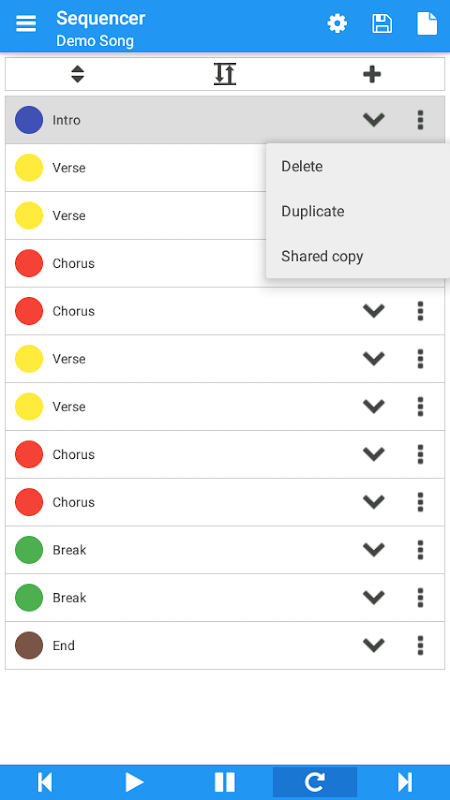Pause playback with the pause button
This screenshot has width=450, height=800.
click(x=225, y=782)
